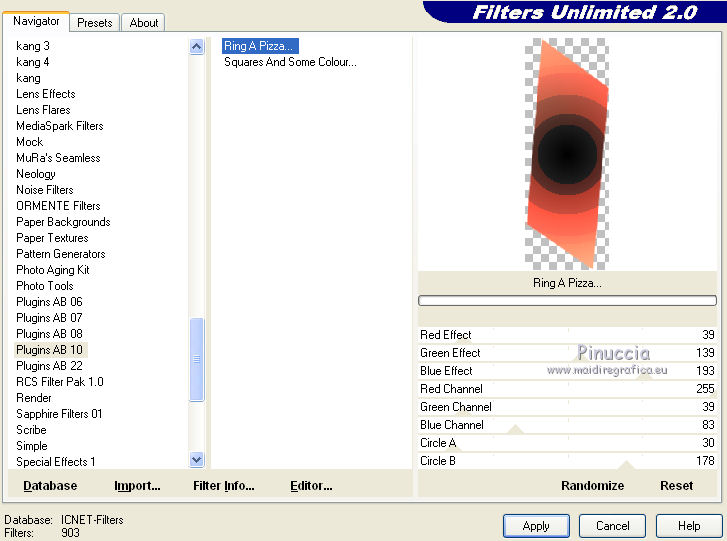Click the filter list scroll down arrow
The image size is (727, 541).
point(197,459)
